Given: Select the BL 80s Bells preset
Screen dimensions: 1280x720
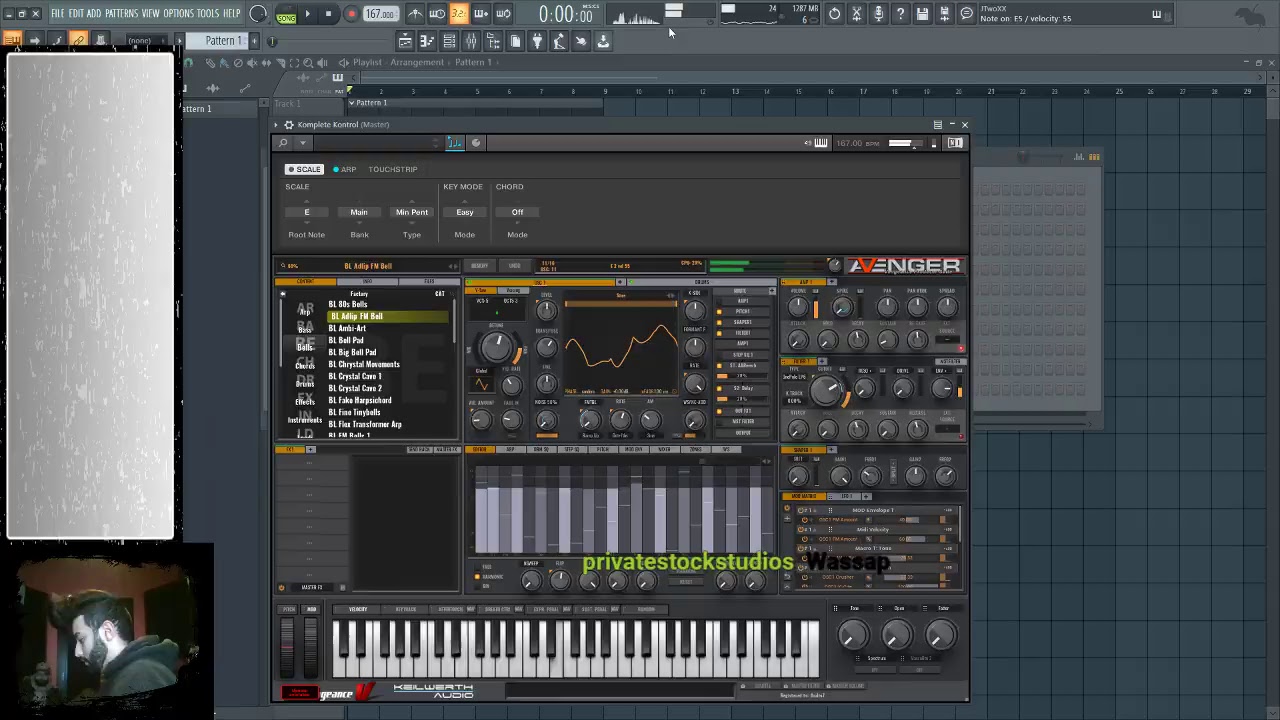Looking at the screenshot, I should tap(348, 304).
